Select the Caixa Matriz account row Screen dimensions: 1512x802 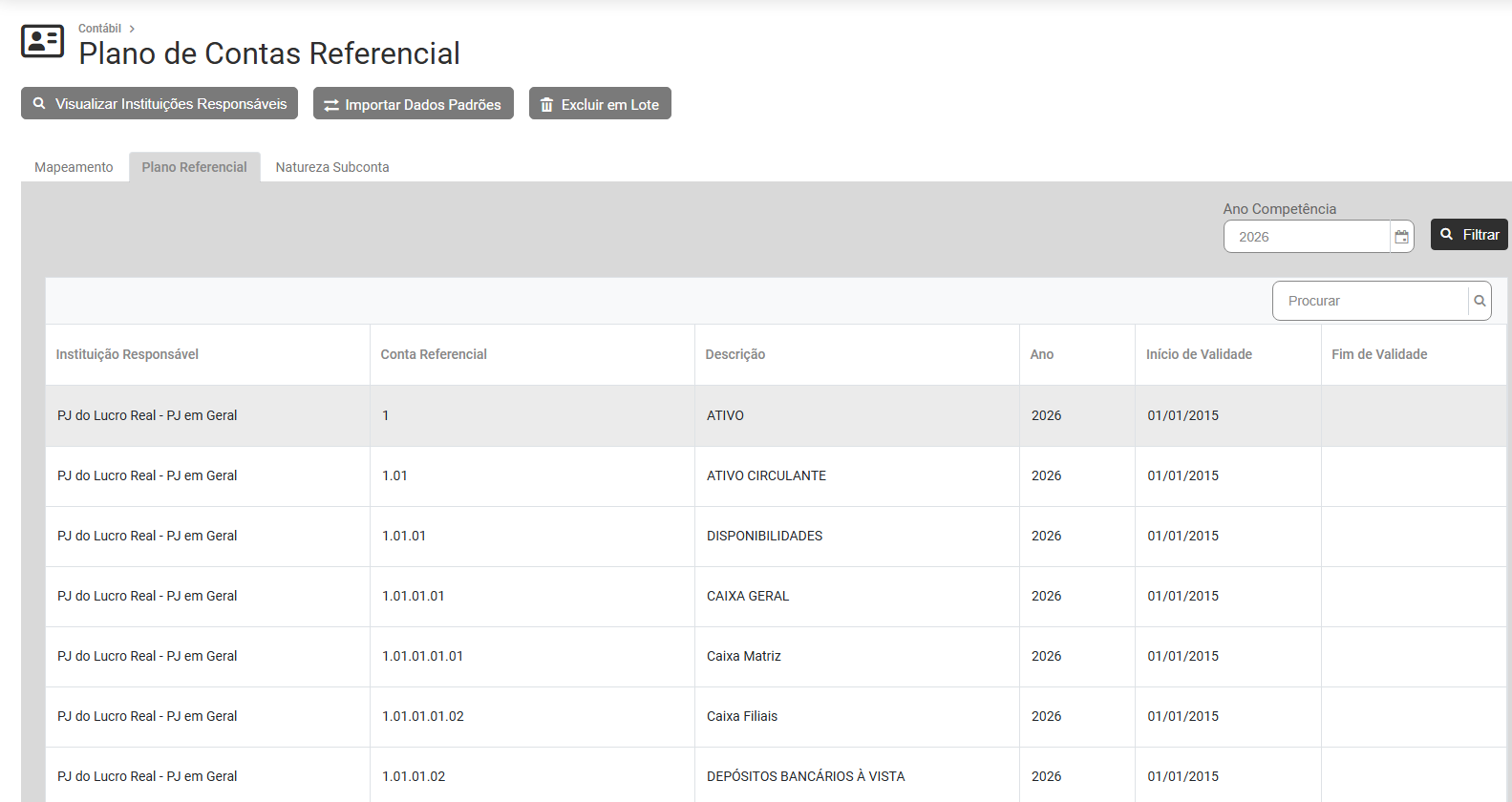(743, 656)
